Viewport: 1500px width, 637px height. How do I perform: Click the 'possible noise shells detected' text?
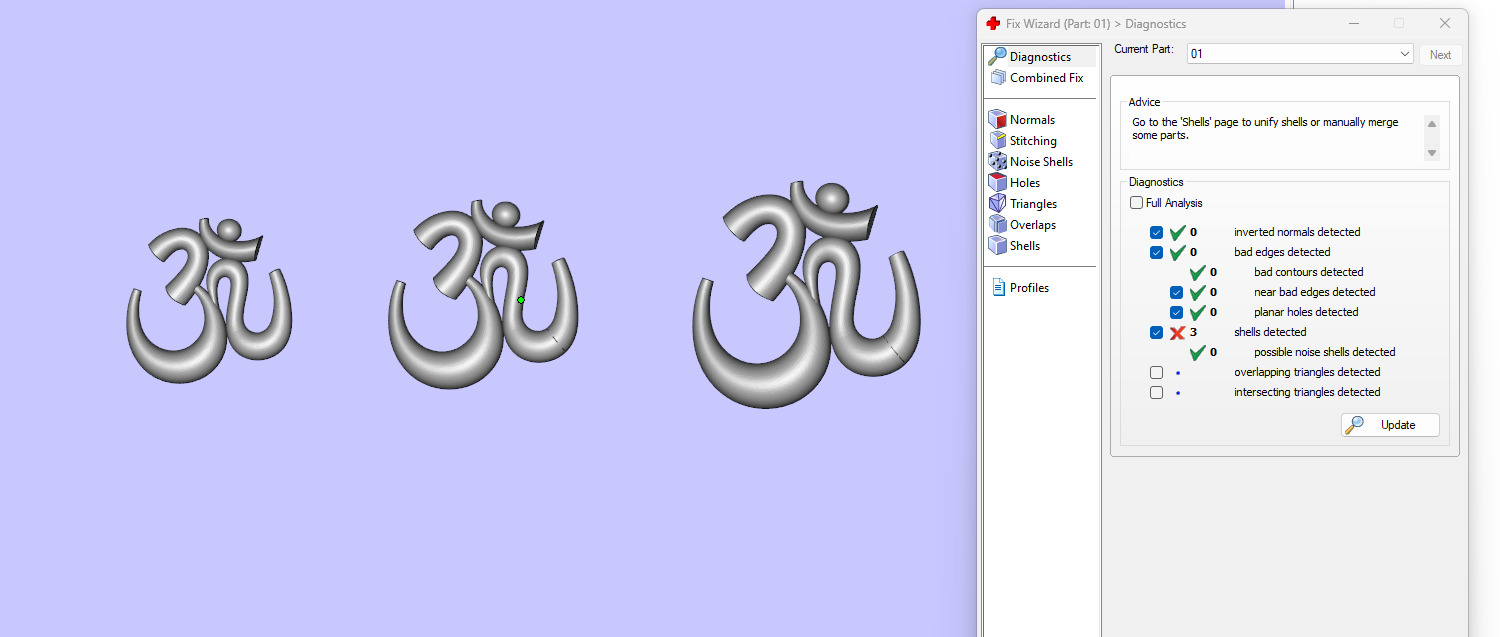[x=1324, y=352]
